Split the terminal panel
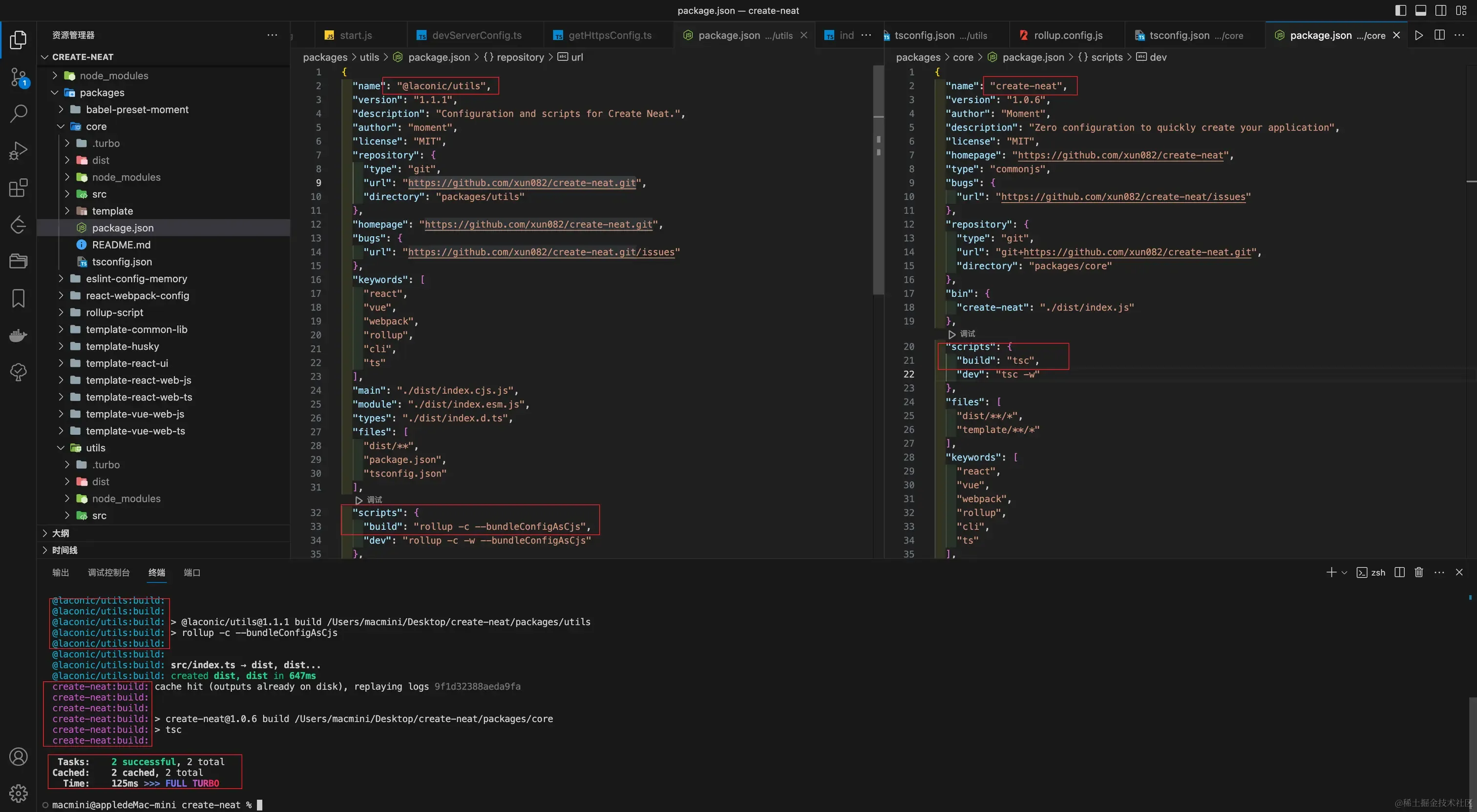The image size is (1477, 812). point(1400,572)
